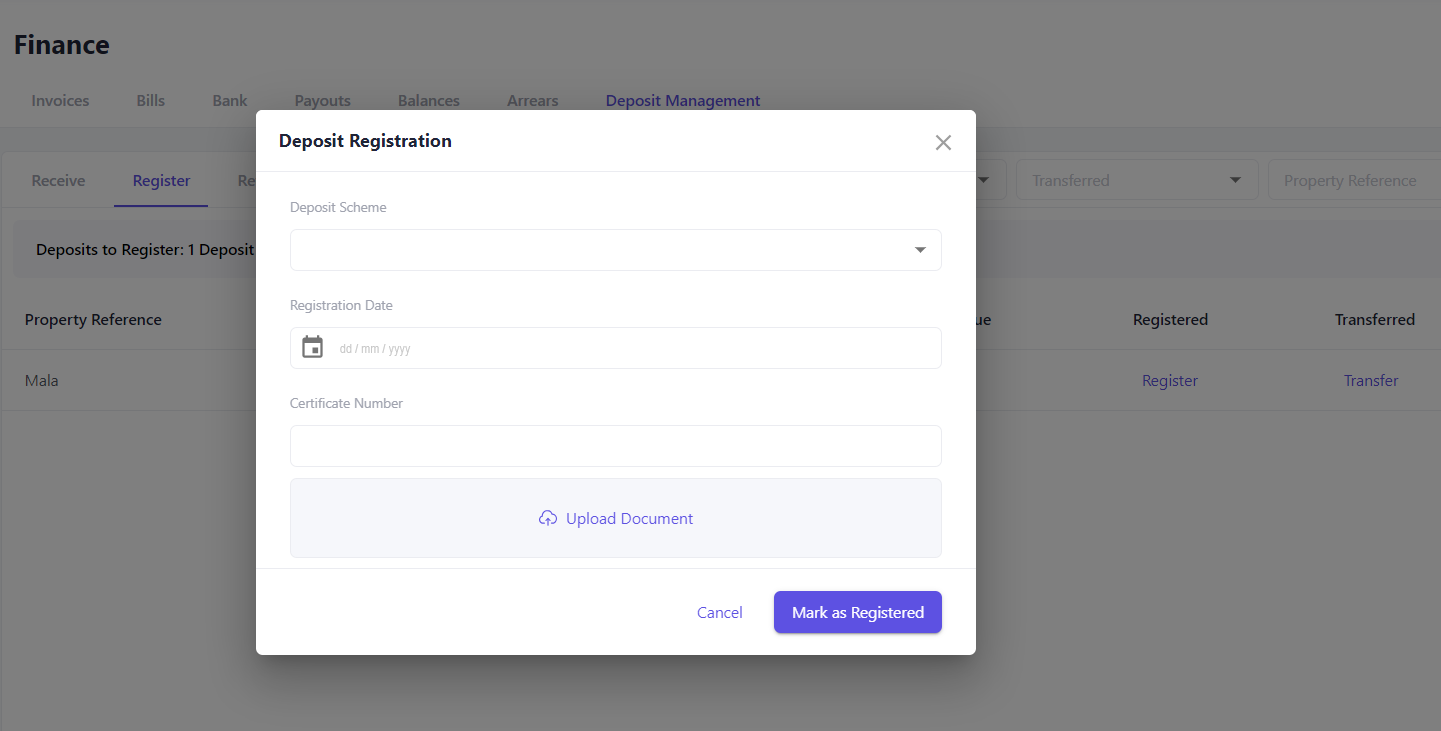The height and width of the screenshot is (731, 1441).
Task: Click the Transfer link for Mala
Action: point(1370,380)
